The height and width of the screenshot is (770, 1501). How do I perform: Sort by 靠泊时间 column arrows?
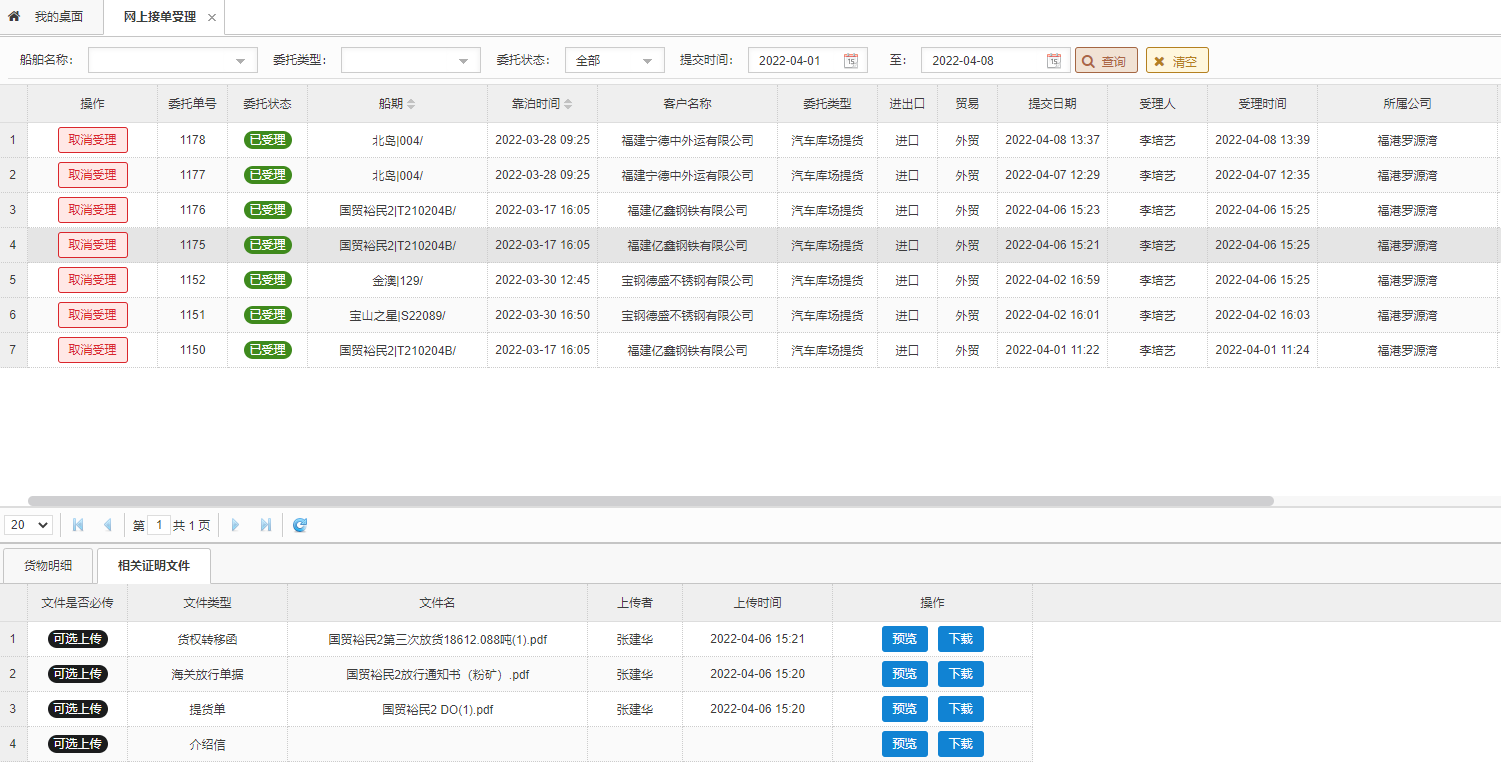(x=569, y=104)
